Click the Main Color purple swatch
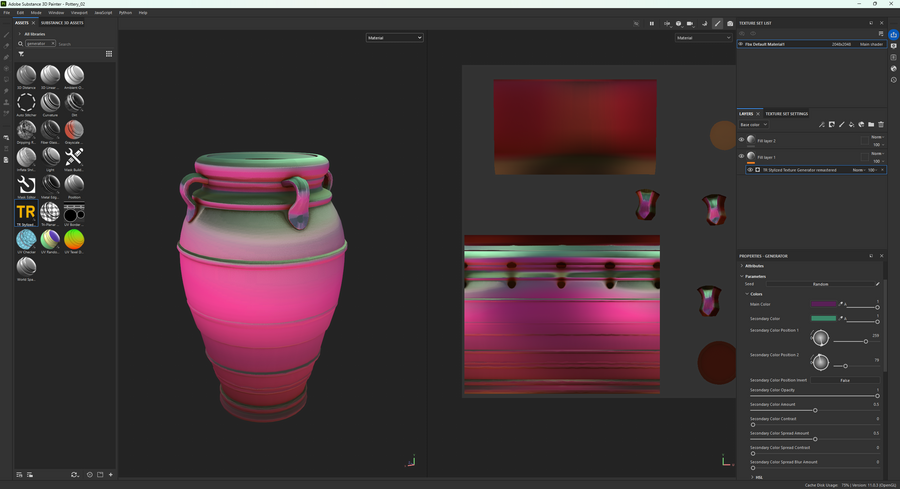This screenshot has height=489, width=900. [x=823, y=304]
